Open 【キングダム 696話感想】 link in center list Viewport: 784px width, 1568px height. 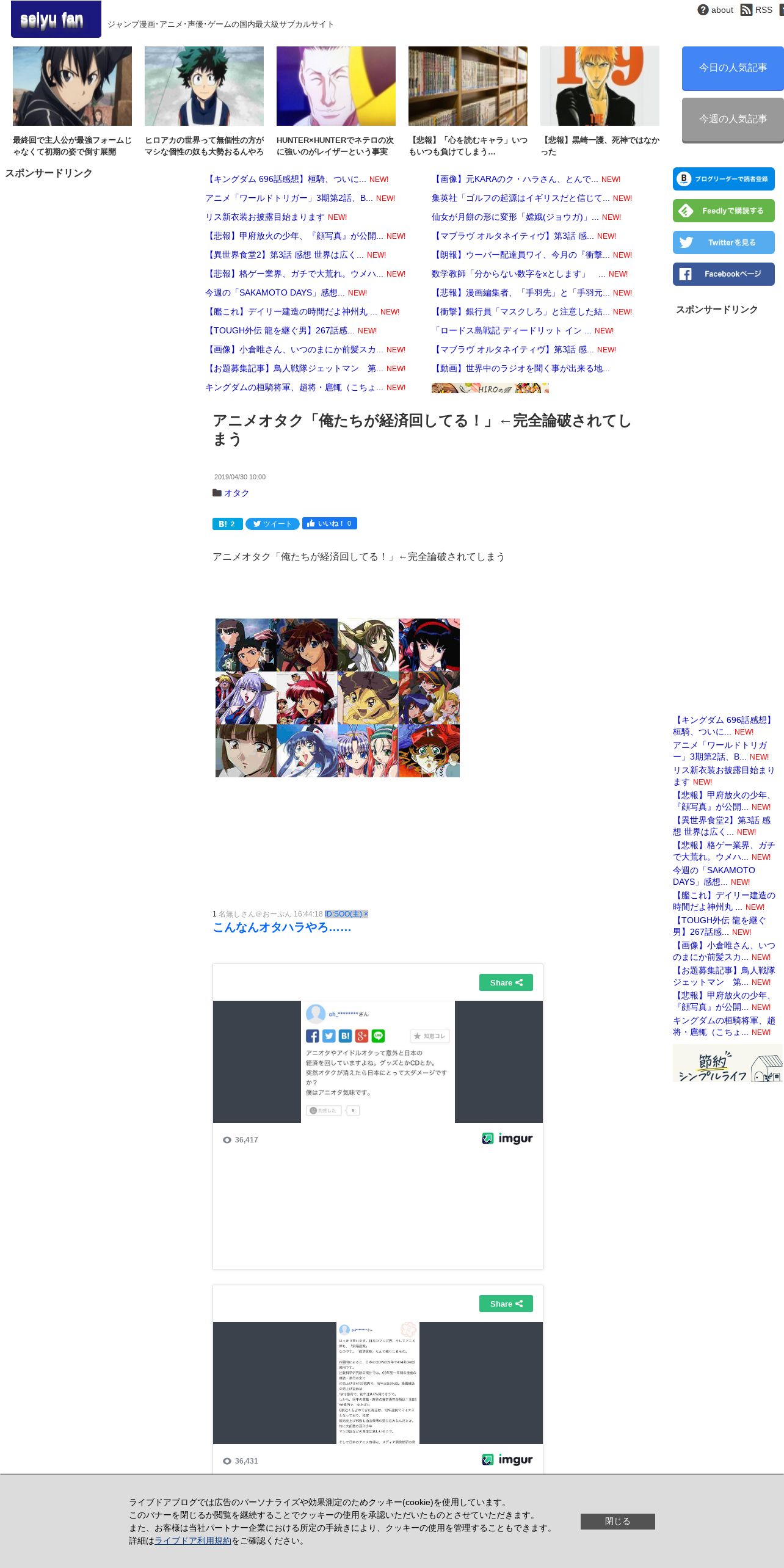click(286, 179)
